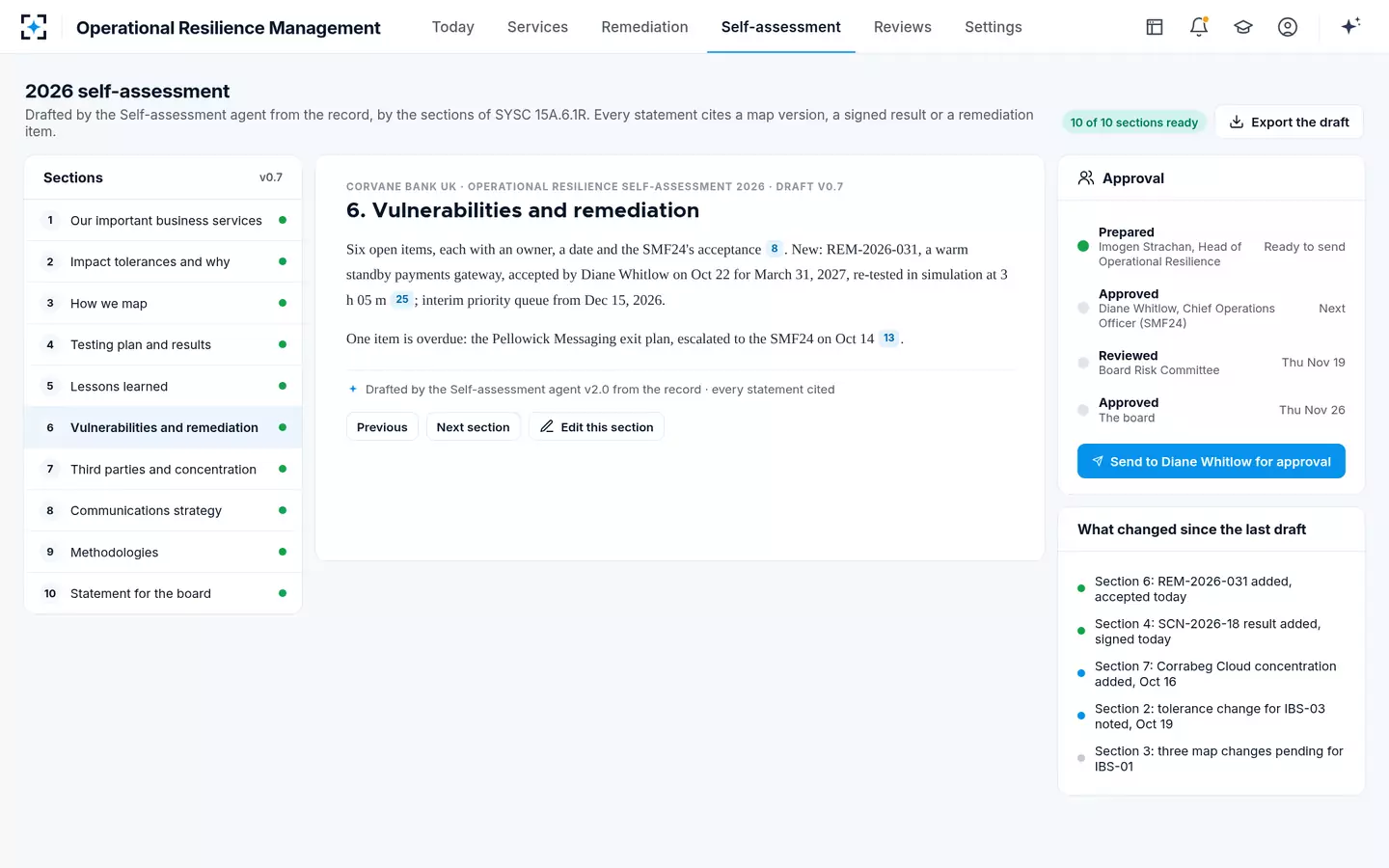The image size is (1389, 868).
Task: Export the draft
Action: pos(1289,122)
